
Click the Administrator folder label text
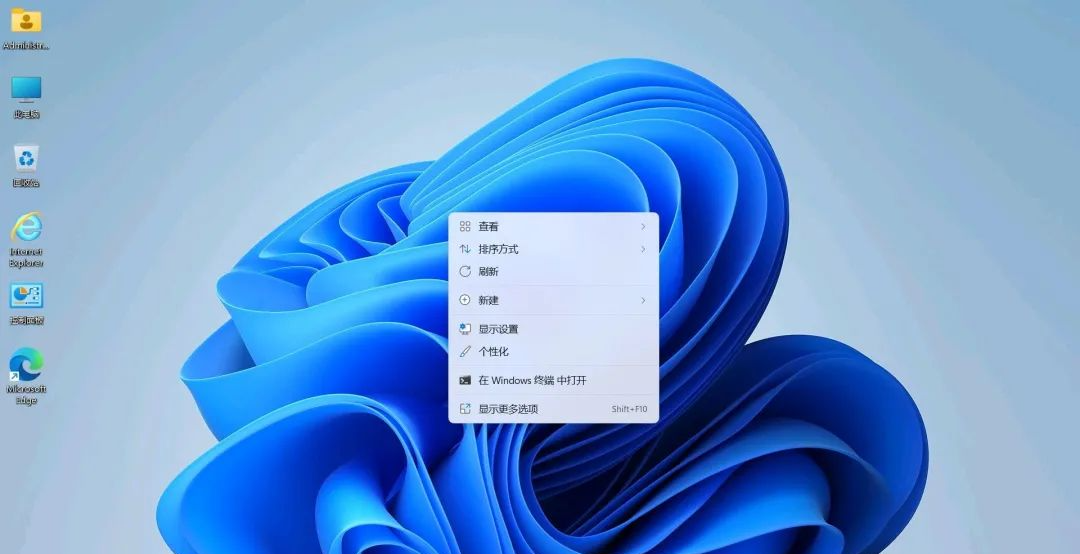pyautogui.click(x=26, y=46)
